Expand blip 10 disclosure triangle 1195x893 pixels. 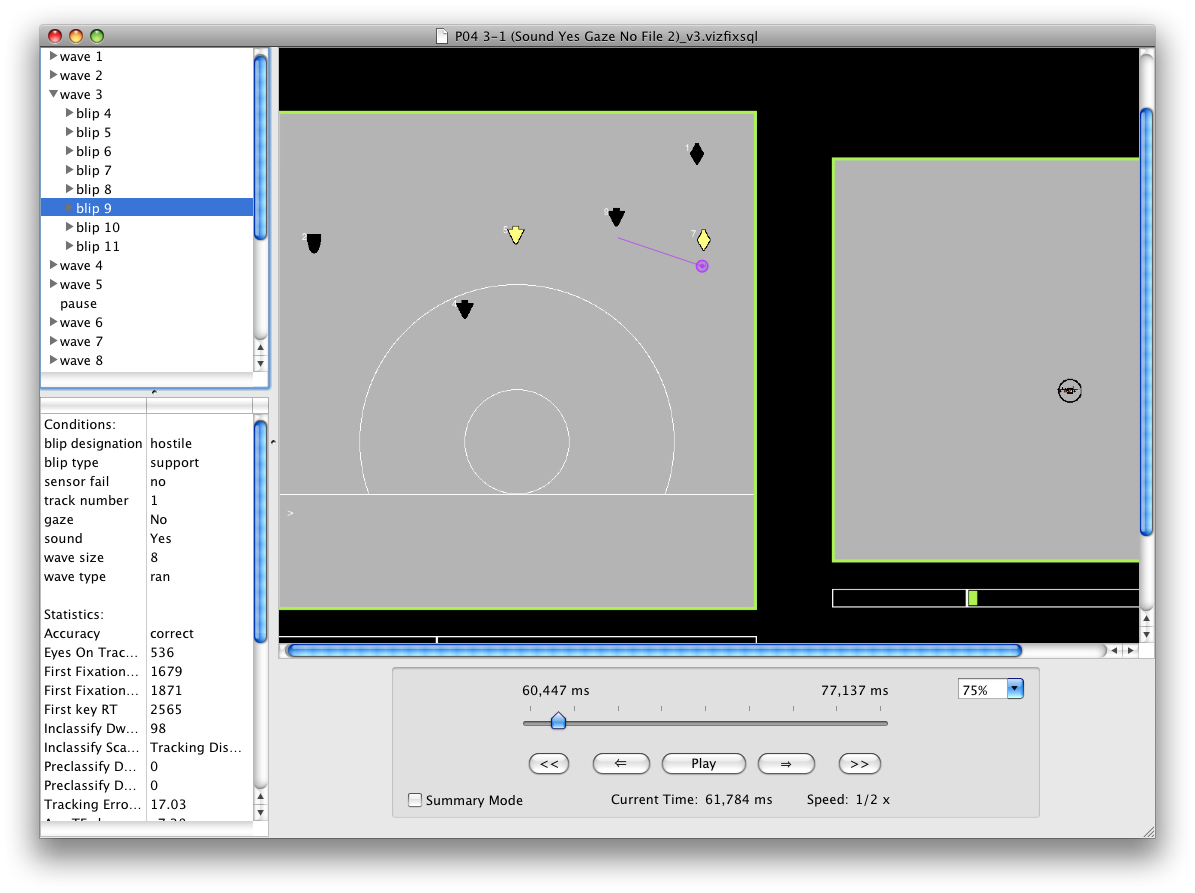(69, 227)
